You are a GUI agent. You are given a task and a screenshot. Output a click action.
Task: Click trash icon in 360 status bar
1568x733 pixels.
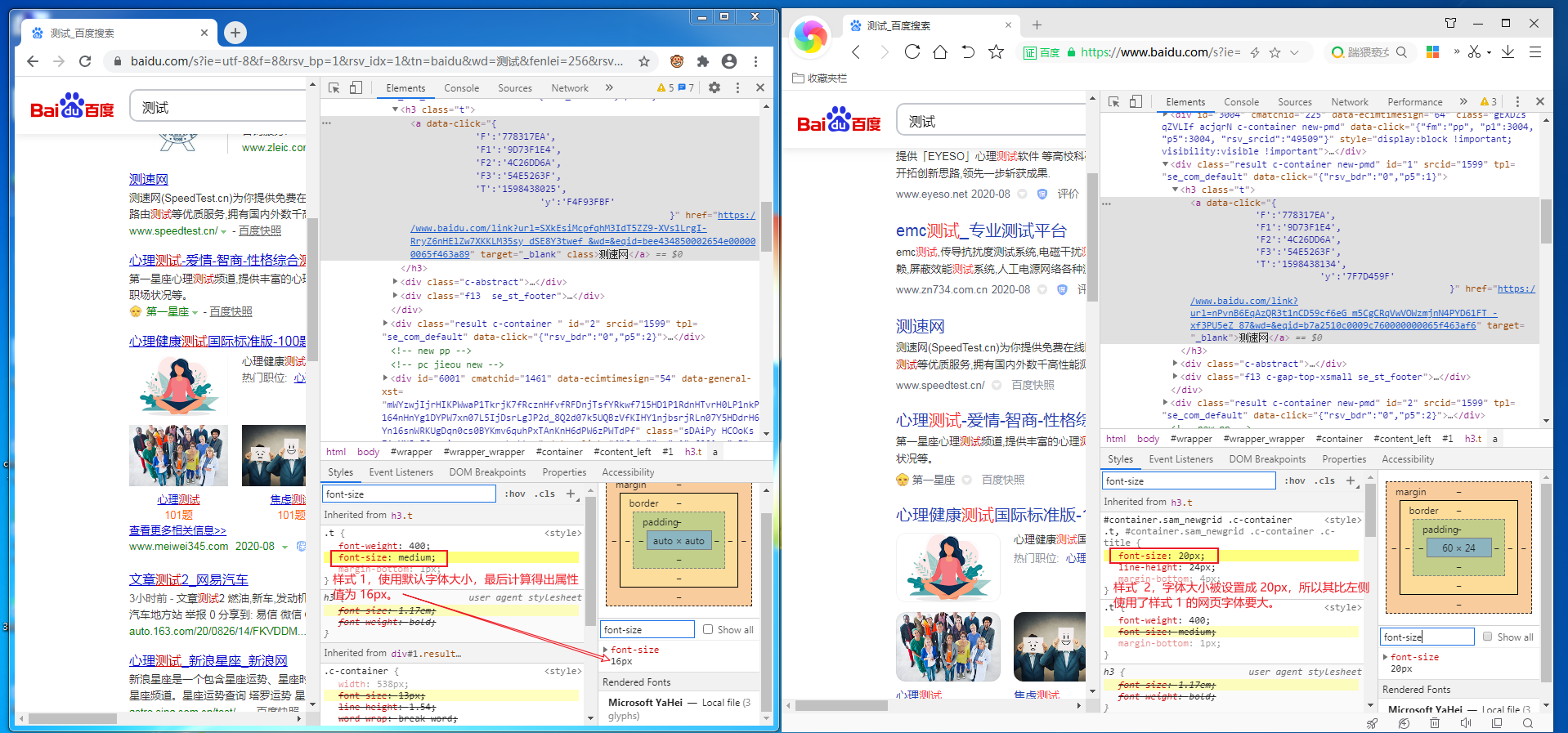pos(1435,723)
